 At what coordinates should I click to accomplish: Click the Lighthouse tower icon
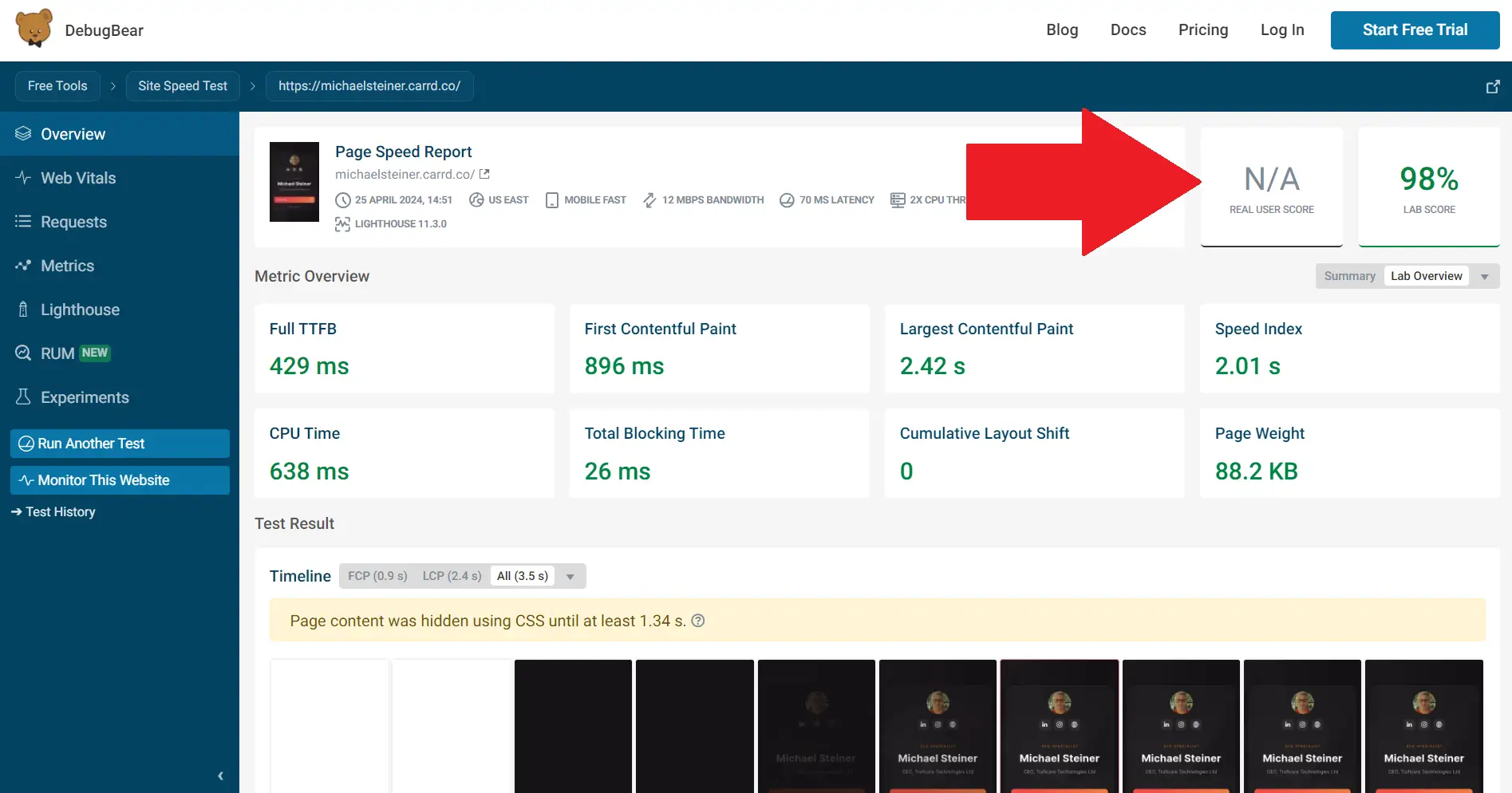point(23,309)
